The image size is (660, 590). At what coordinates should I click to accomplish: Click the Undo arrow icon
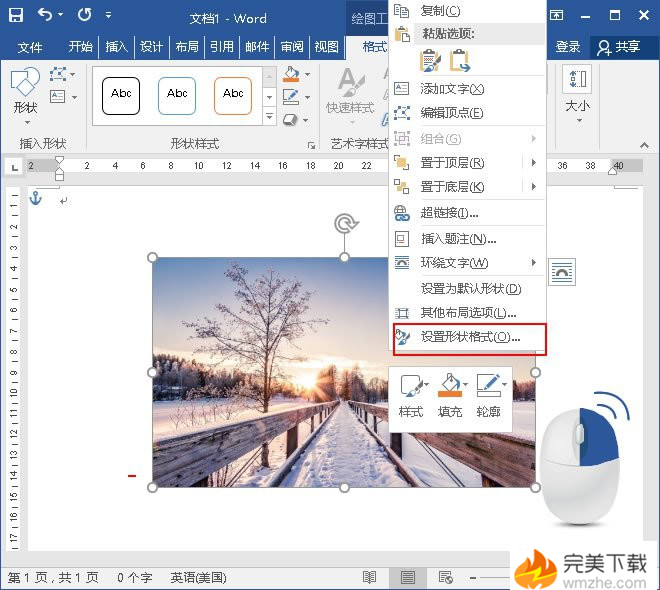point(45,15)
